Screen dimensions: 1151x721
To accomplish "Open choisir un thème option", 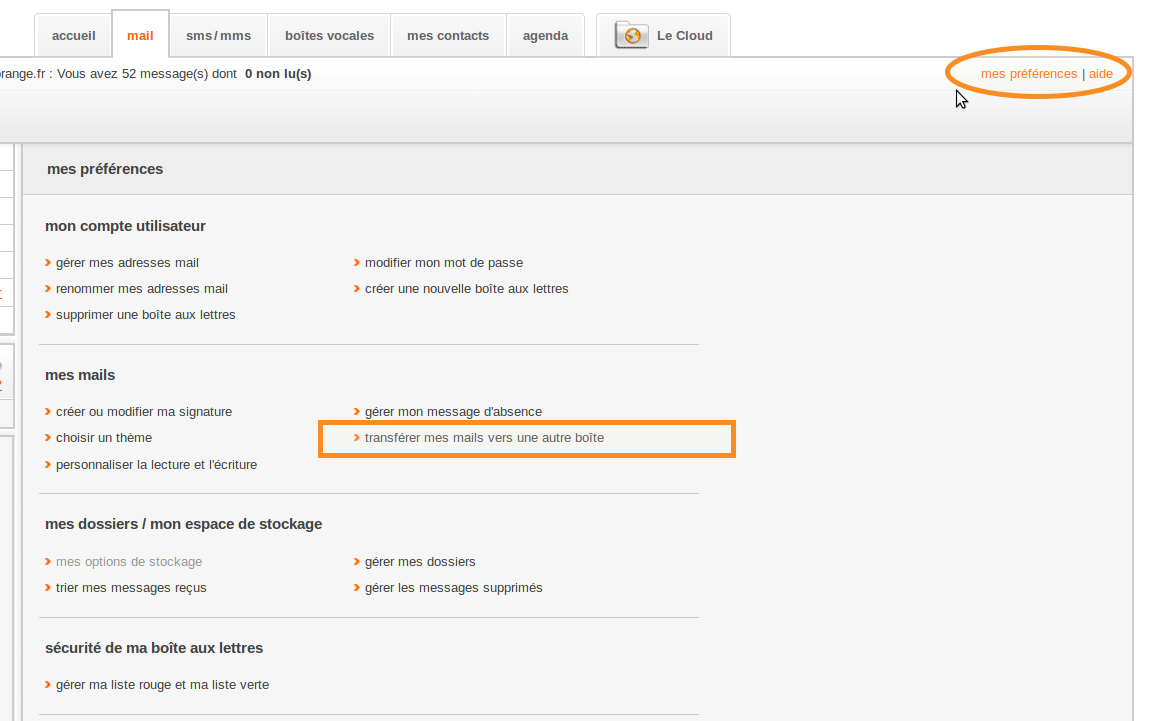I will pyautogui.click(x=103, y=438).
